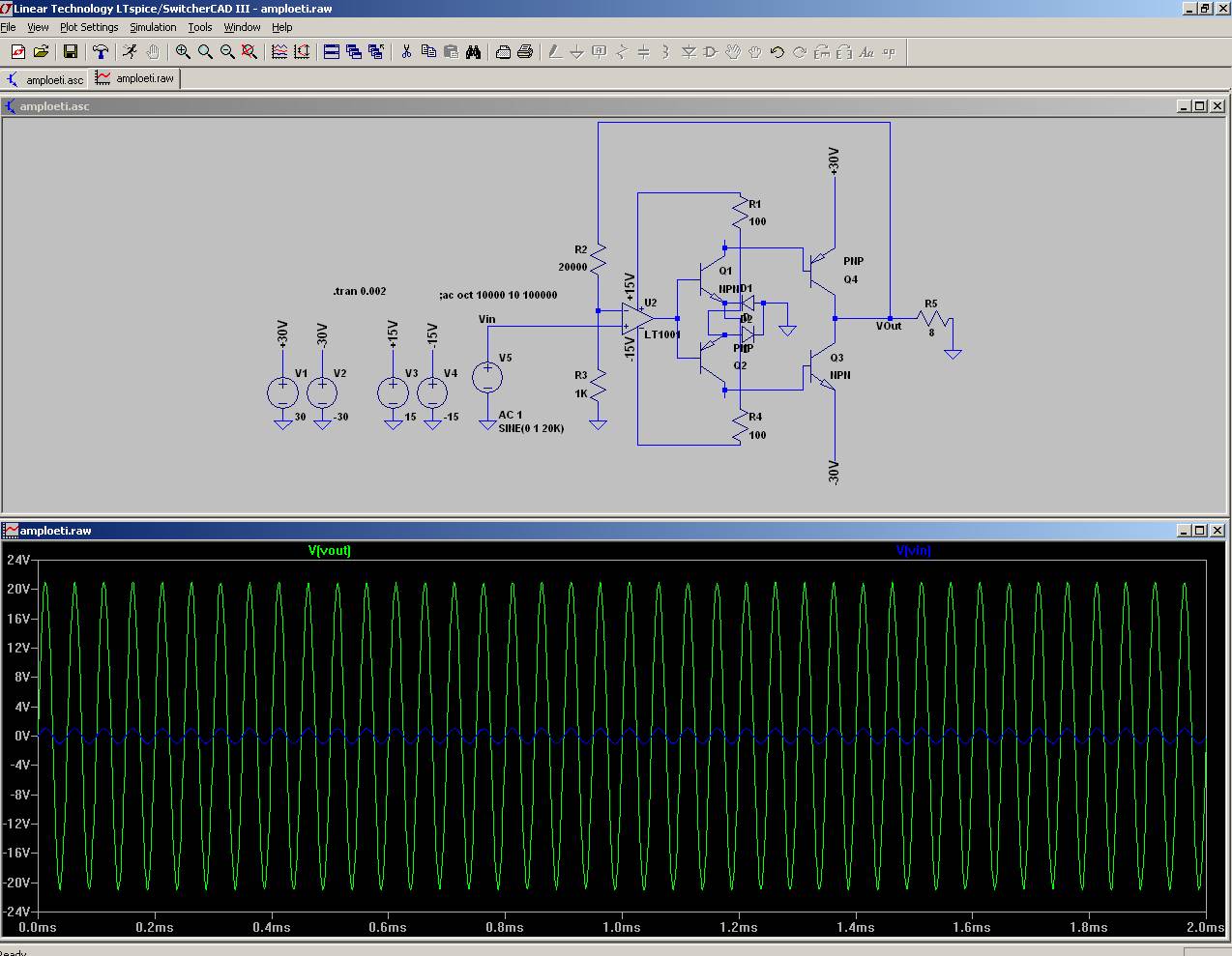Switch to the amploeti.asc tab
The width and height of the screenshot is (1232, 956).
coord(46,79)
